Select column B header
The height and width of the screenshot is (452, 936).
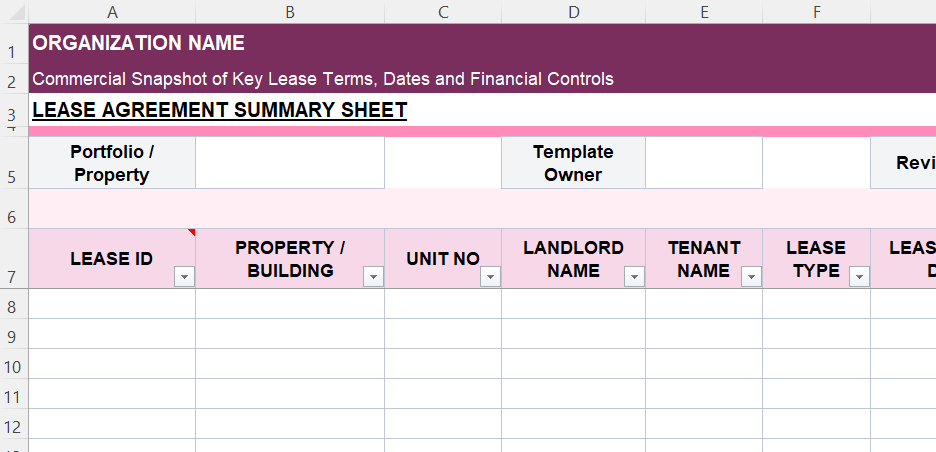[289, 12]
